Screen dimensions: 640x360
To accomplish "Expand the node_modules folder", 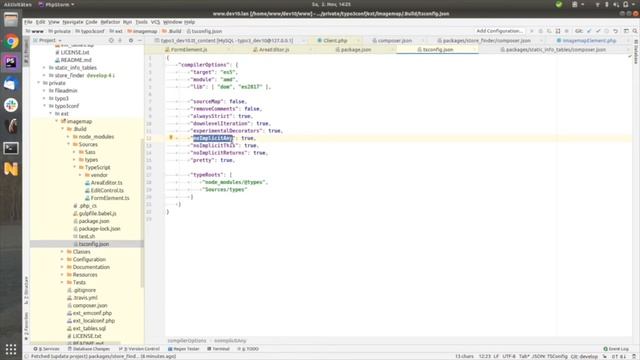I will [x=68, y=137].
